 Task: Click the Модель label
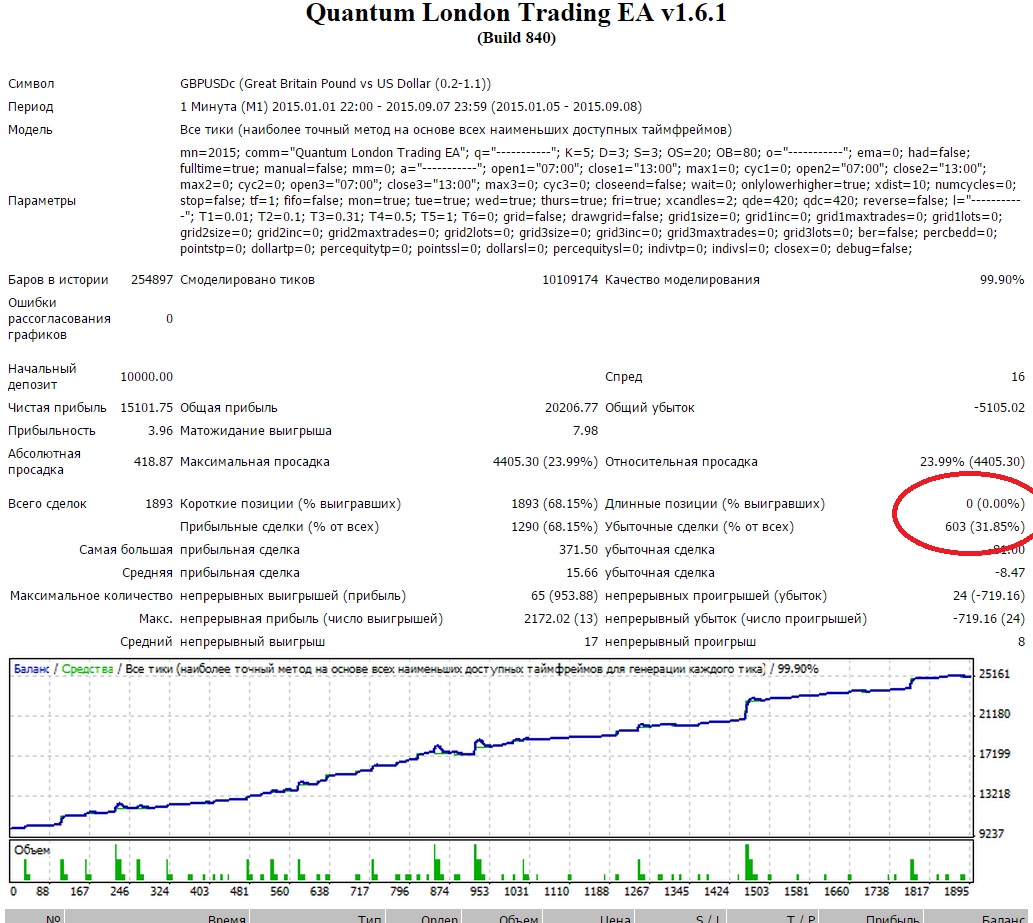click(30, 130)
